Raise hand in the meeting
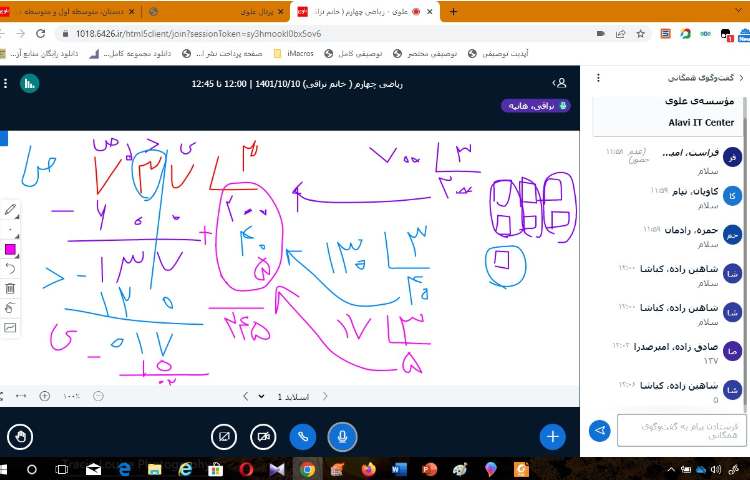Viewport: 750px width, 480px height. [x=19, y=436]
